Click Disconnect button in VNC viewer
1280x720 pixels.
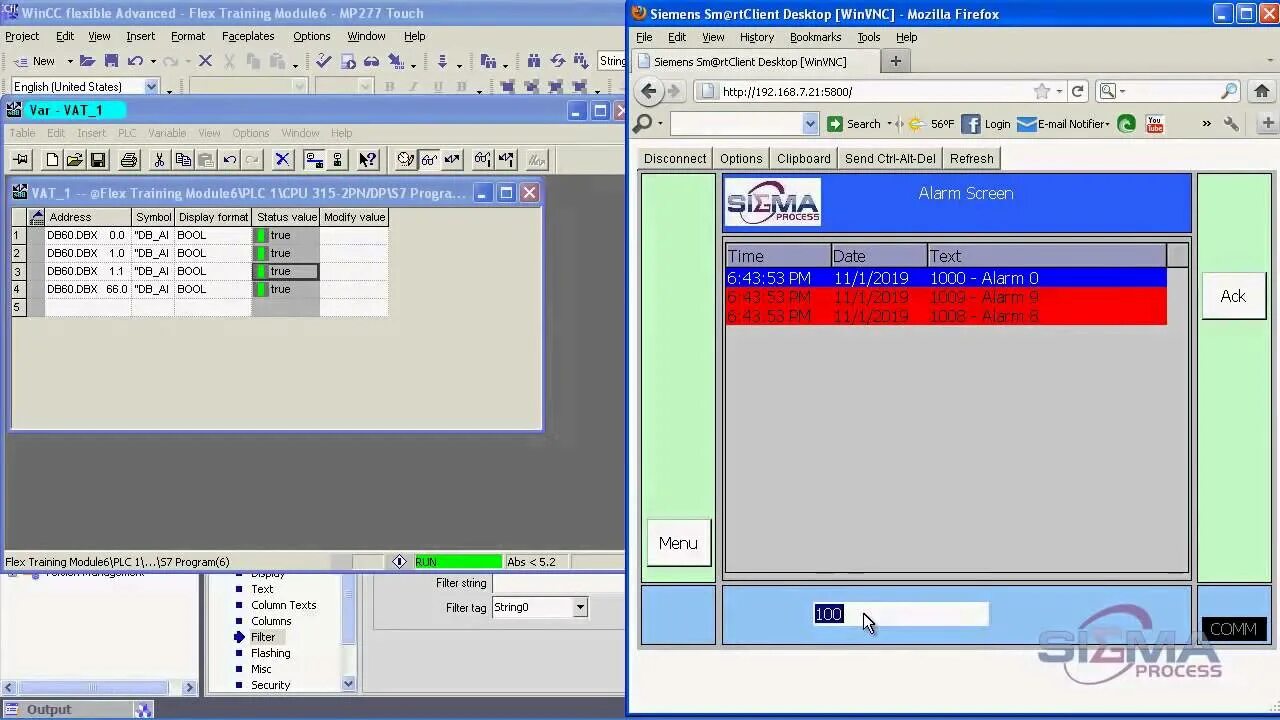675,158
